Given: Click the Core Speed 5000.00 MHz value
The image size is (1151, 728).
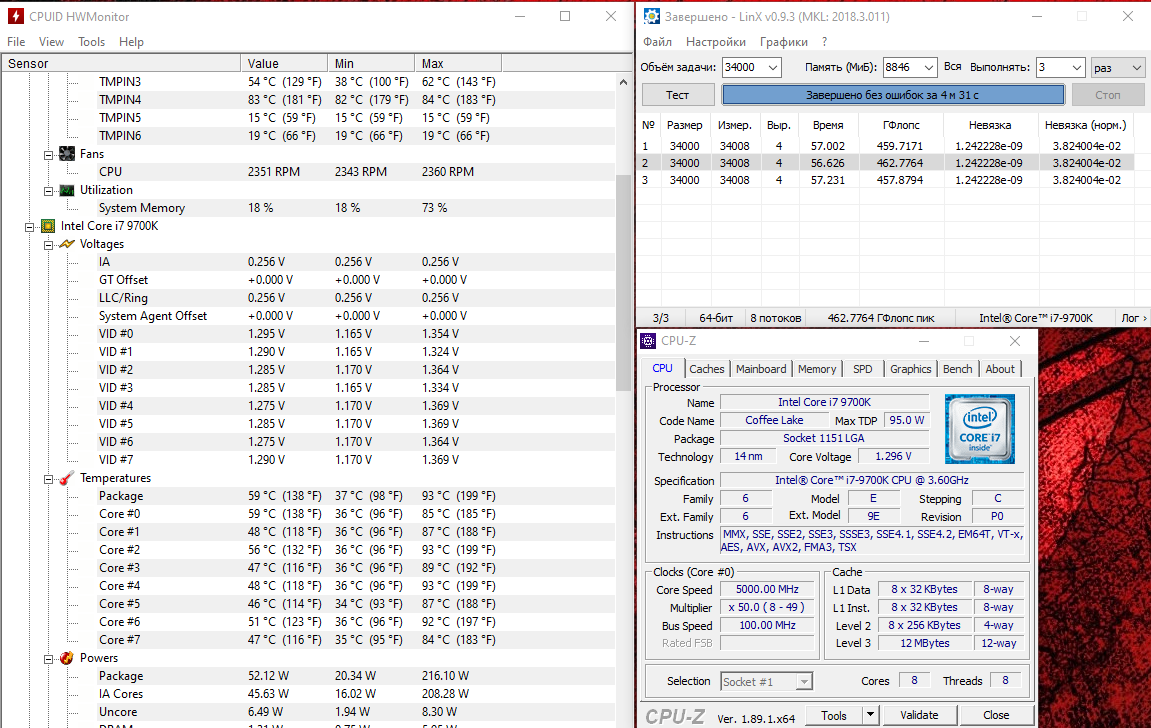Looking at the screenshot, I should 767,589.
